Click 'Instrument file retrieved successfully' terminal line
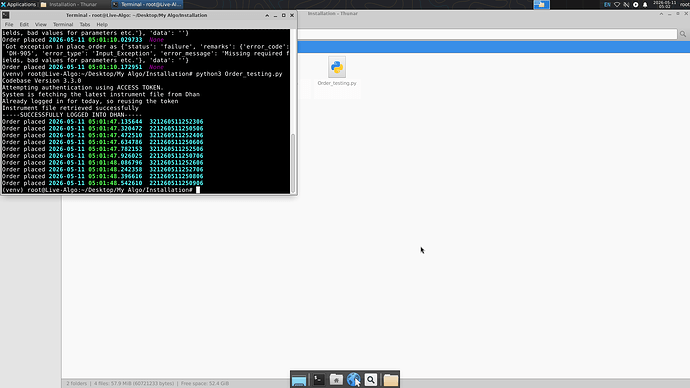 tap(70, 108)
